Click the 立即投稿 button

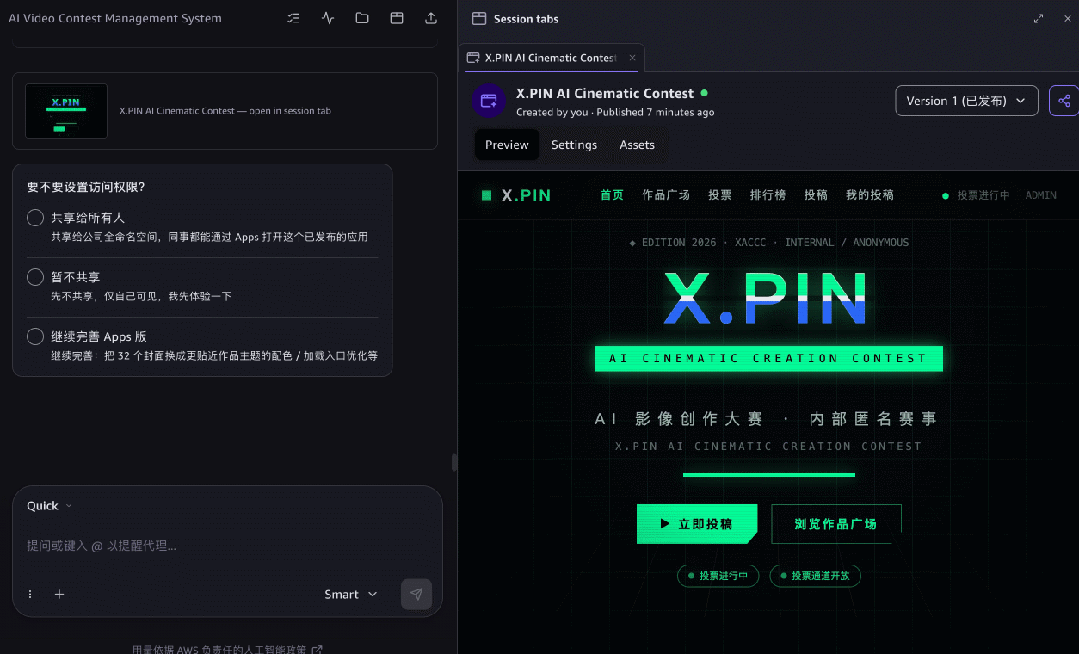pyautogui.click(x=697, y=524)
